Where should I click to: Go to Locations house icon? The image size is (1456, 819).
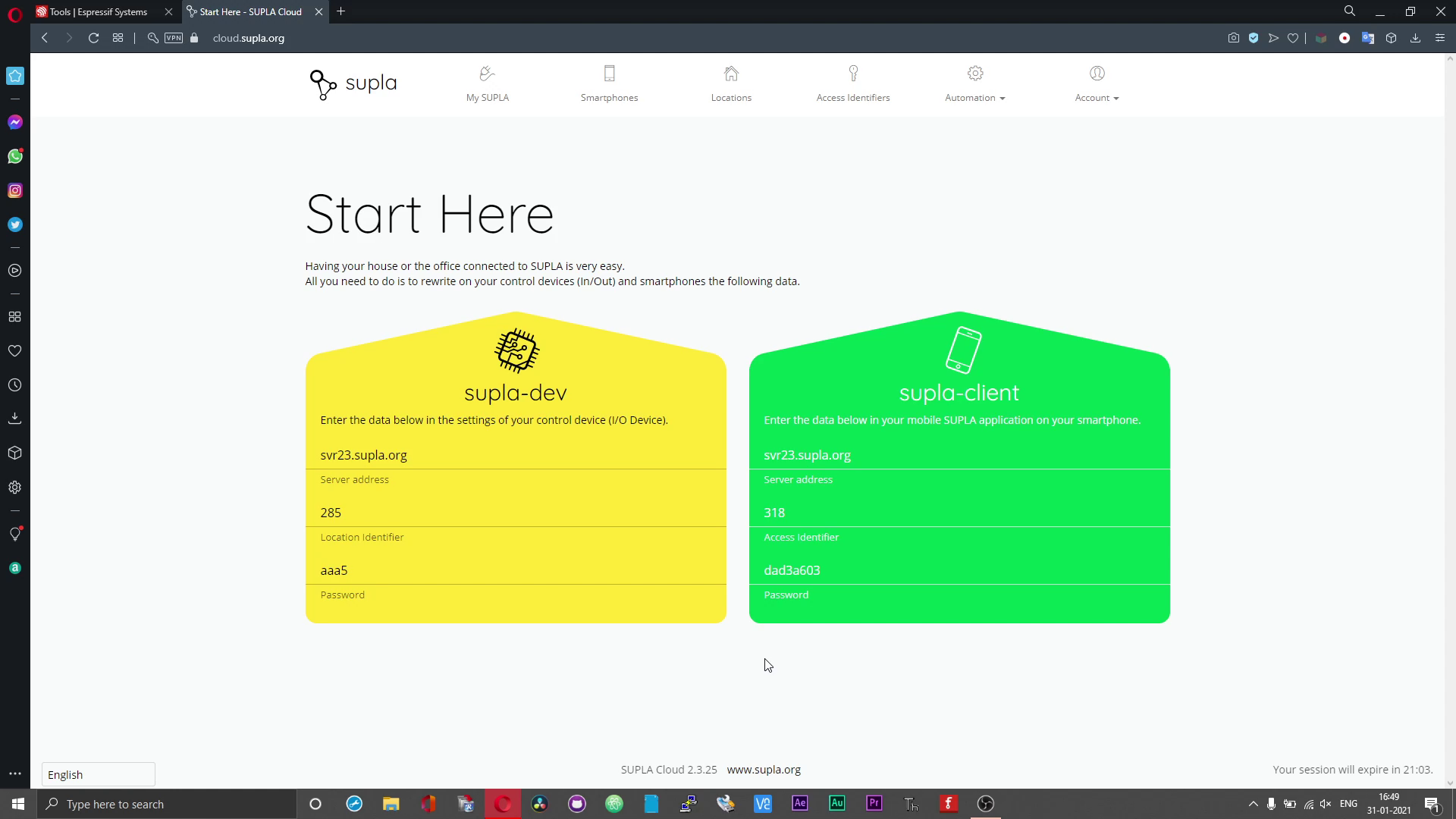(731, 74)
